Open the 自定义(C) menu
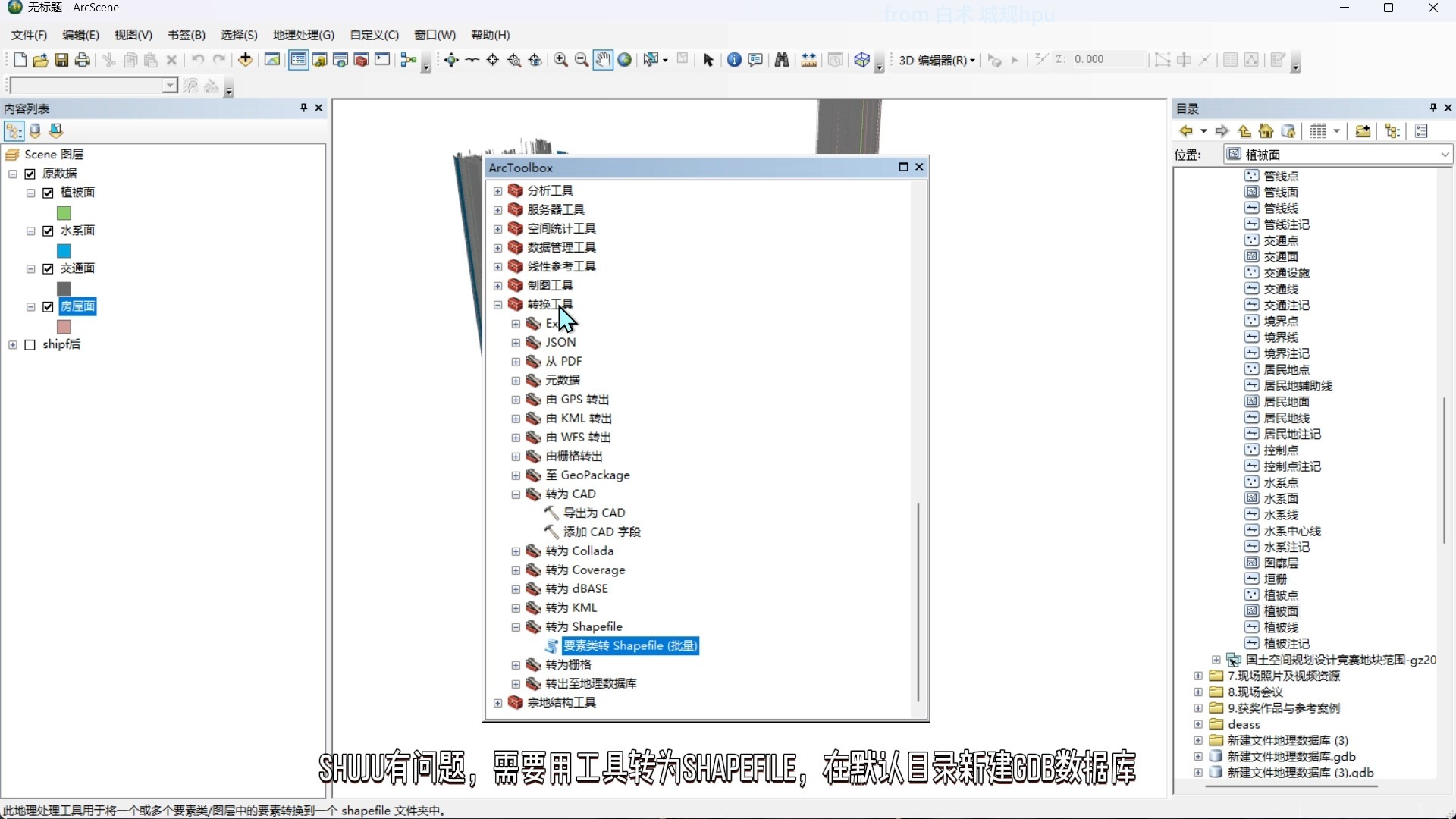This screenshot has height=819, width=1456. [374, 35]
